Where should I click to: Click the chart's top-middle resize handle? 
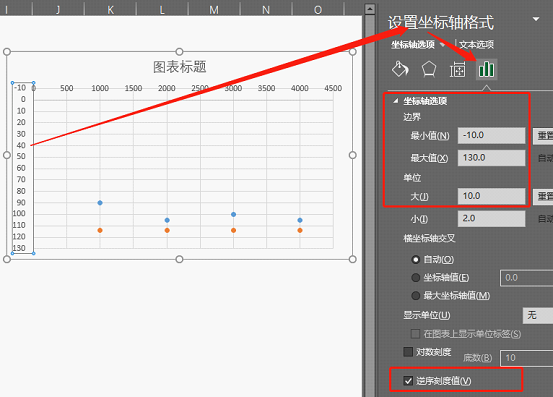pos(179,52)
